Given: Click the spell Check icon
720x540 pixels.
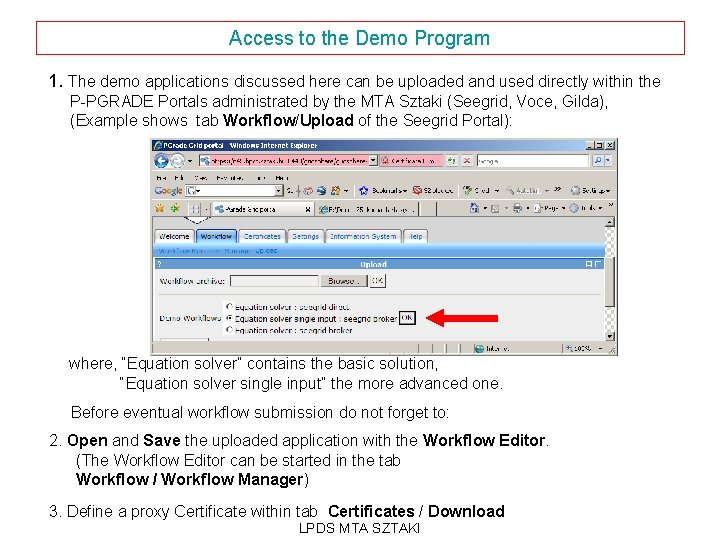Looking at the screenshot, I should point(467,190).
